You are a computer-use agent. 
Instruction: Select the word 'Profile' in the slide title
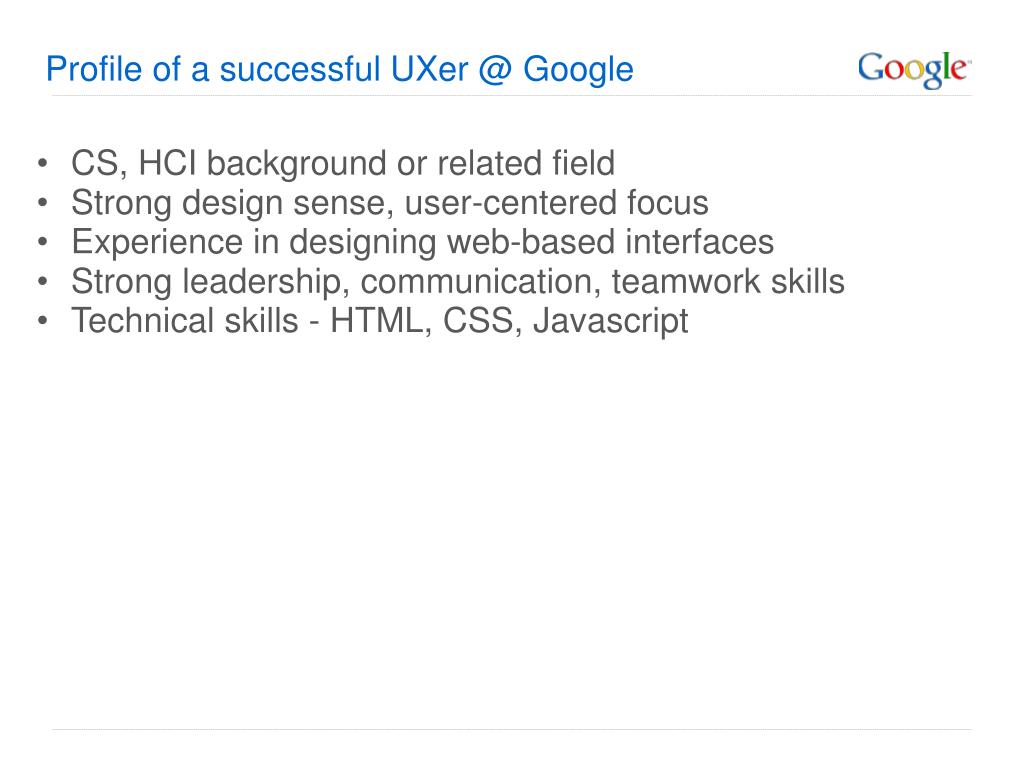[94, 69]
